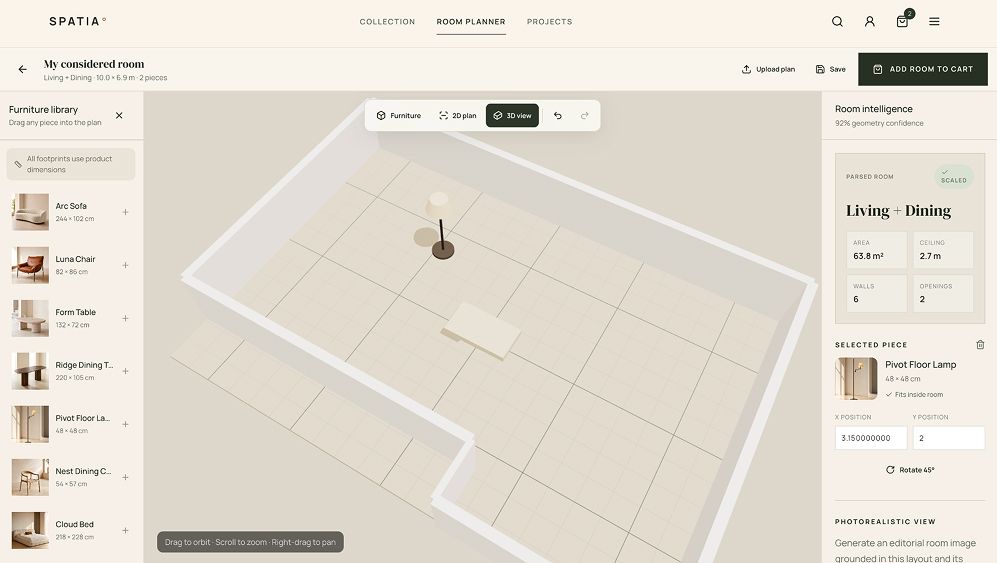Screen dimensions: 997x563
Task: Click the Arc Sofa name label
Action: tap(71, 206)
